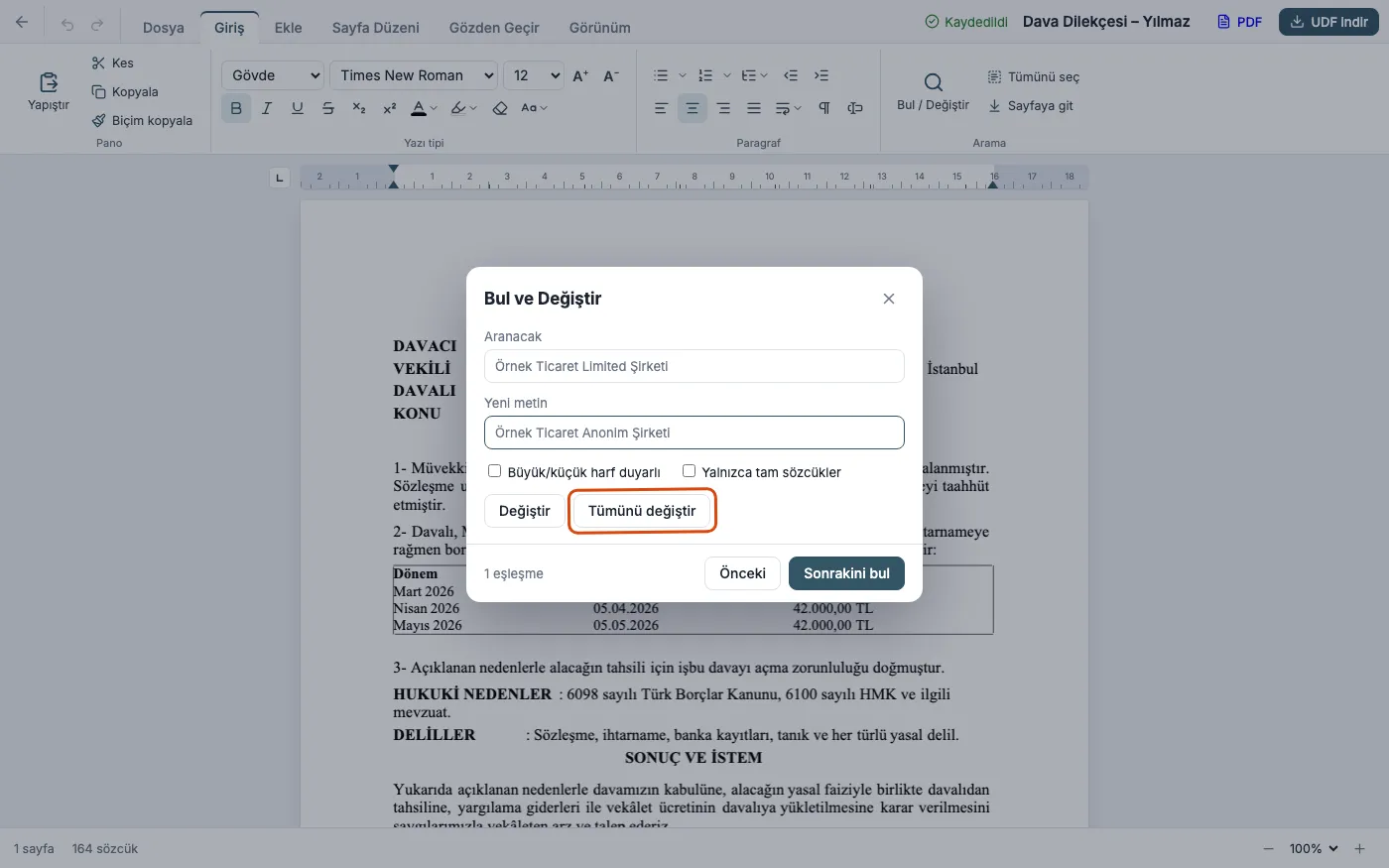Pick the font color A swatch
Screen dimensions: 1389x868
tap(419, 108)
